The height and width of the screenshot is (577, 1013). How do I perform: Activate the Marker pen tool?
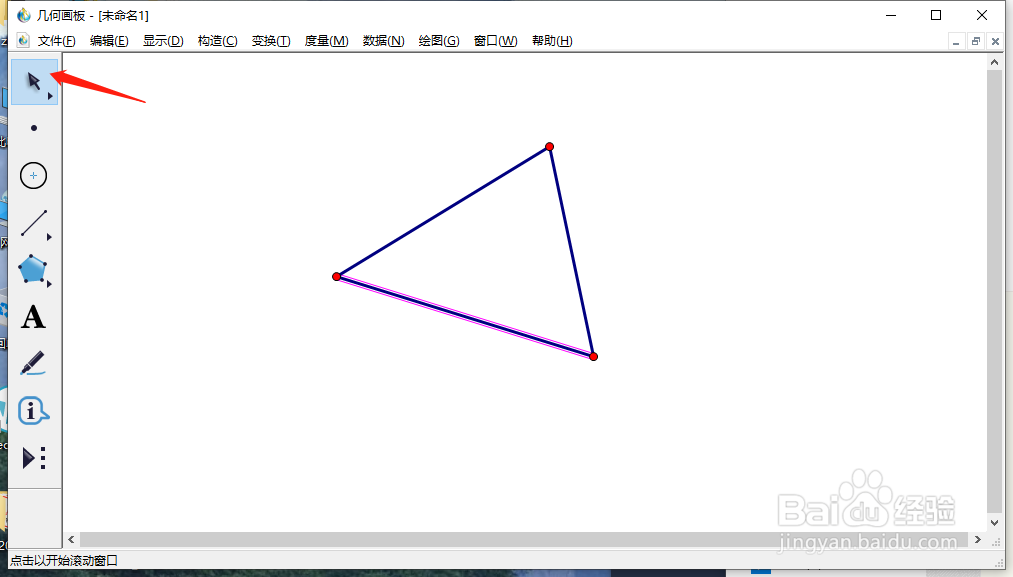(x=33, y=363)
